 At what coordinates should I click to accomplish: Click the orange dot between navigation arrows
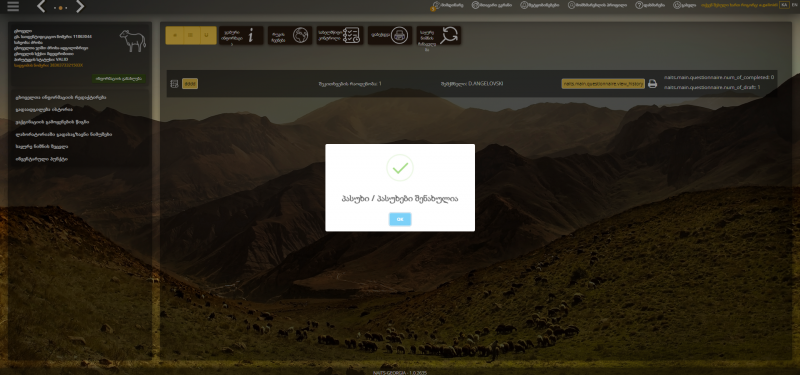coord(61,8)
